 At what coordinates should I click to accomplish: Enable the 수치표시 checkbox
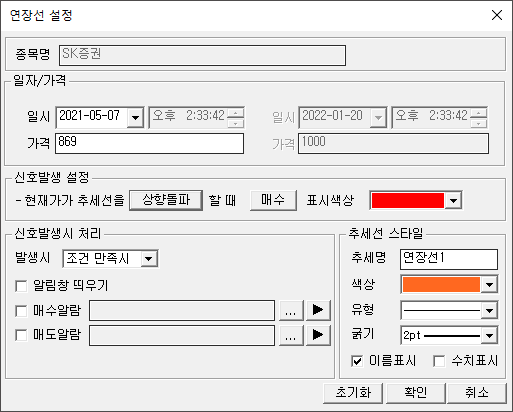click(439, 361)
